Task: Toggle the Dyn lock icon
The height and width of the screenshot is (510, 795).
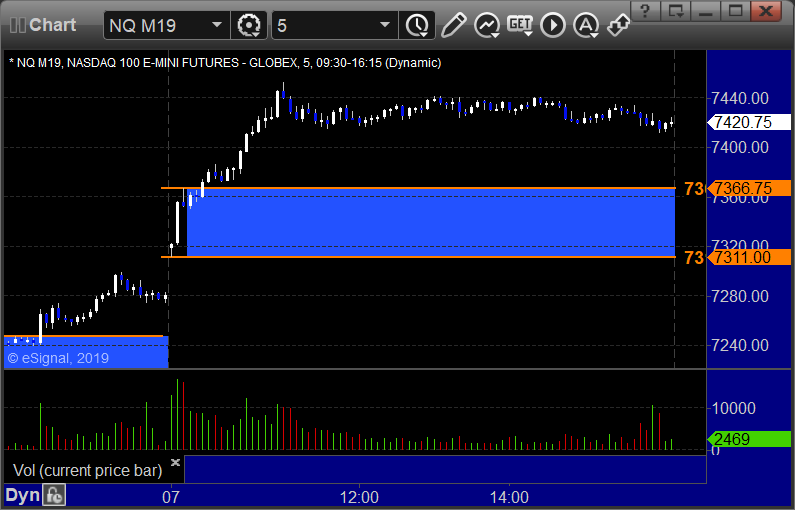Action: coord(54,495)
